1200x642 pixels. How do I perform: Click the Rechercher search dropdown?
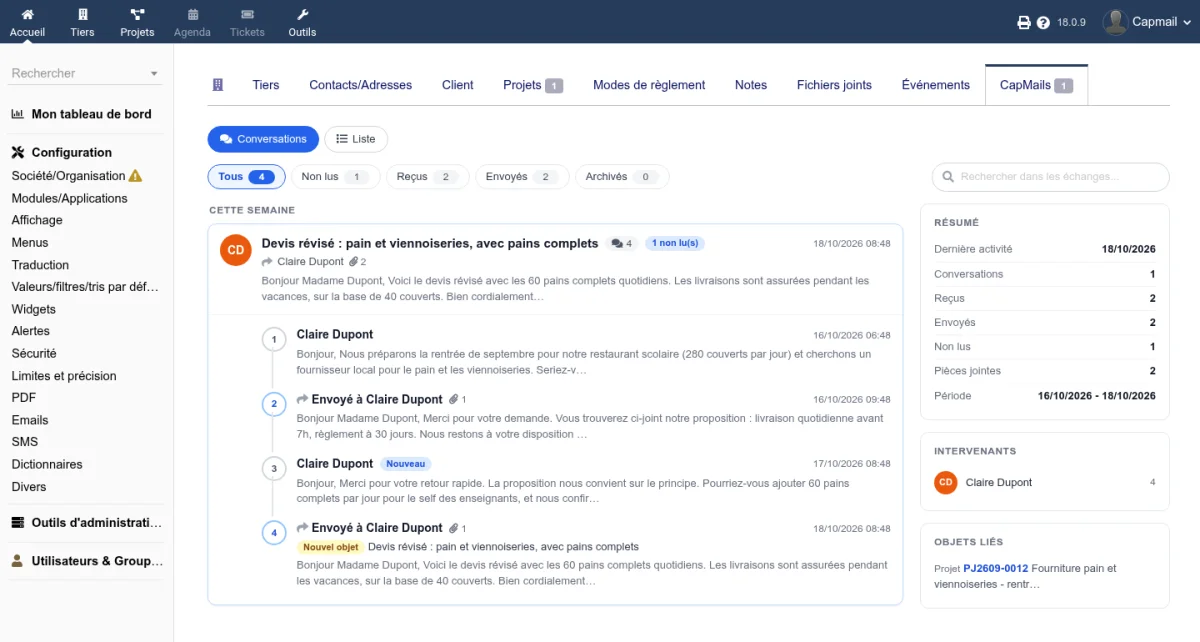pyautogui.click(x=86, y=73)
